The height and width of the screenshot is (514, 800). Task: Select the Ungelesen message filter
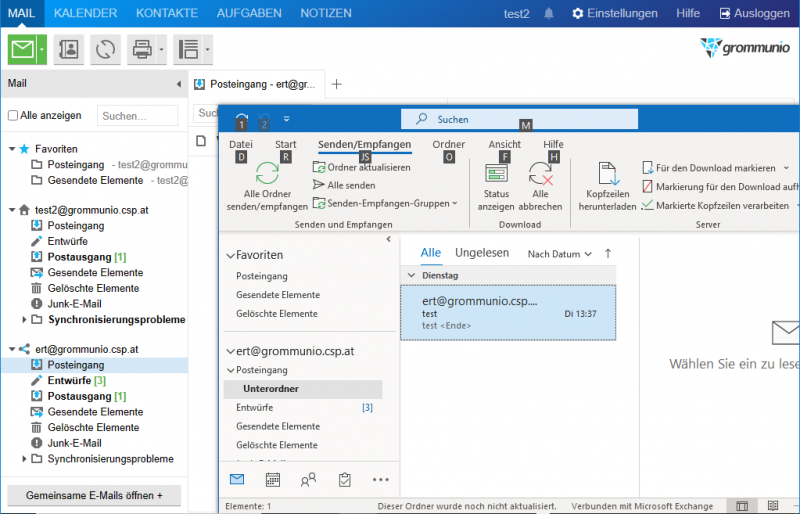point(482,253)
